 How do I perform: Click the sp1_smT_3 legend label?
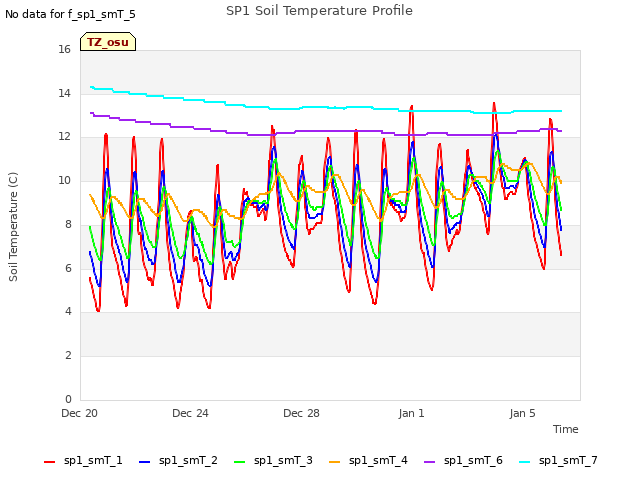coord(283,460)
